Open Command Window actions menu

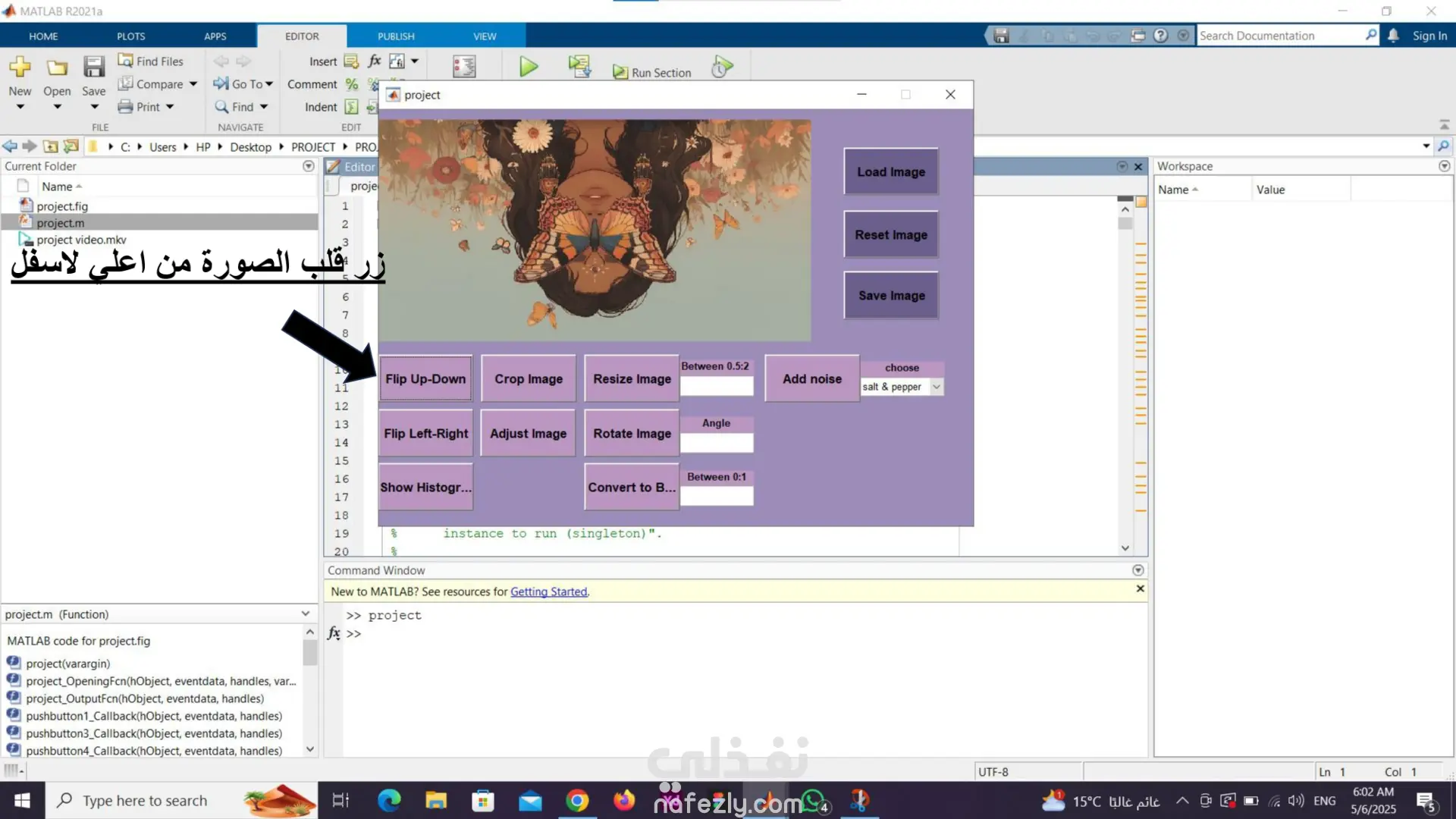1138,570
